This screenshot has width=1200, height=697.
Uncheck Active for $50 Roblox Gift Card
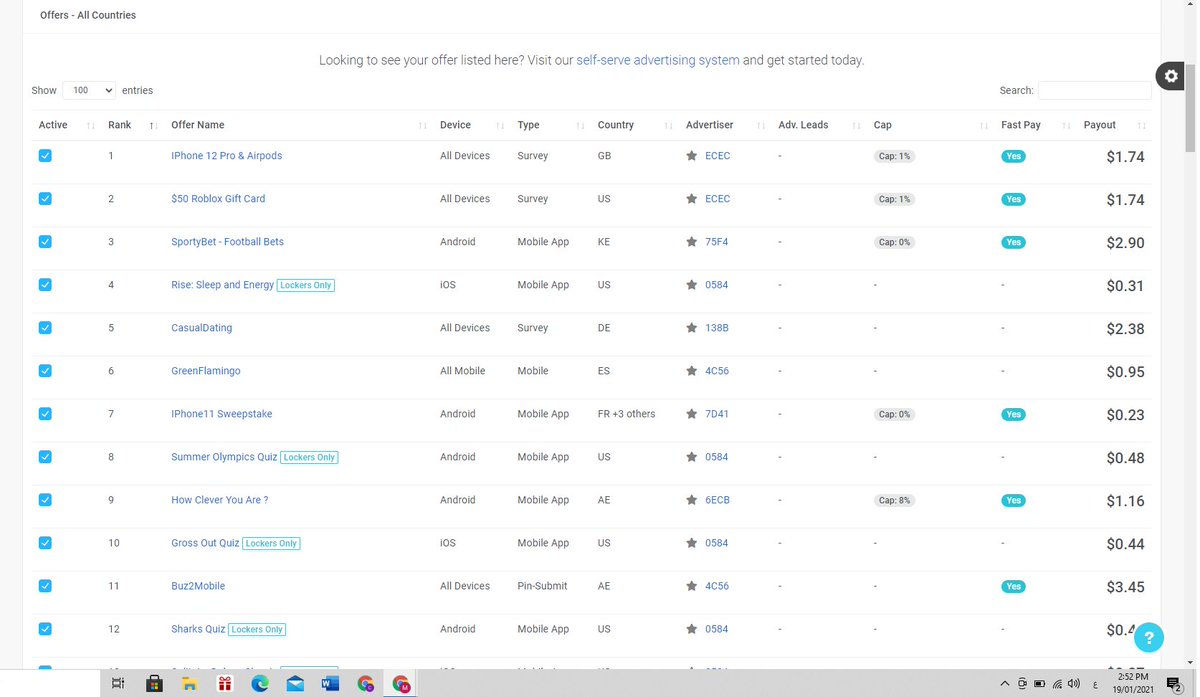coord(45,199)
